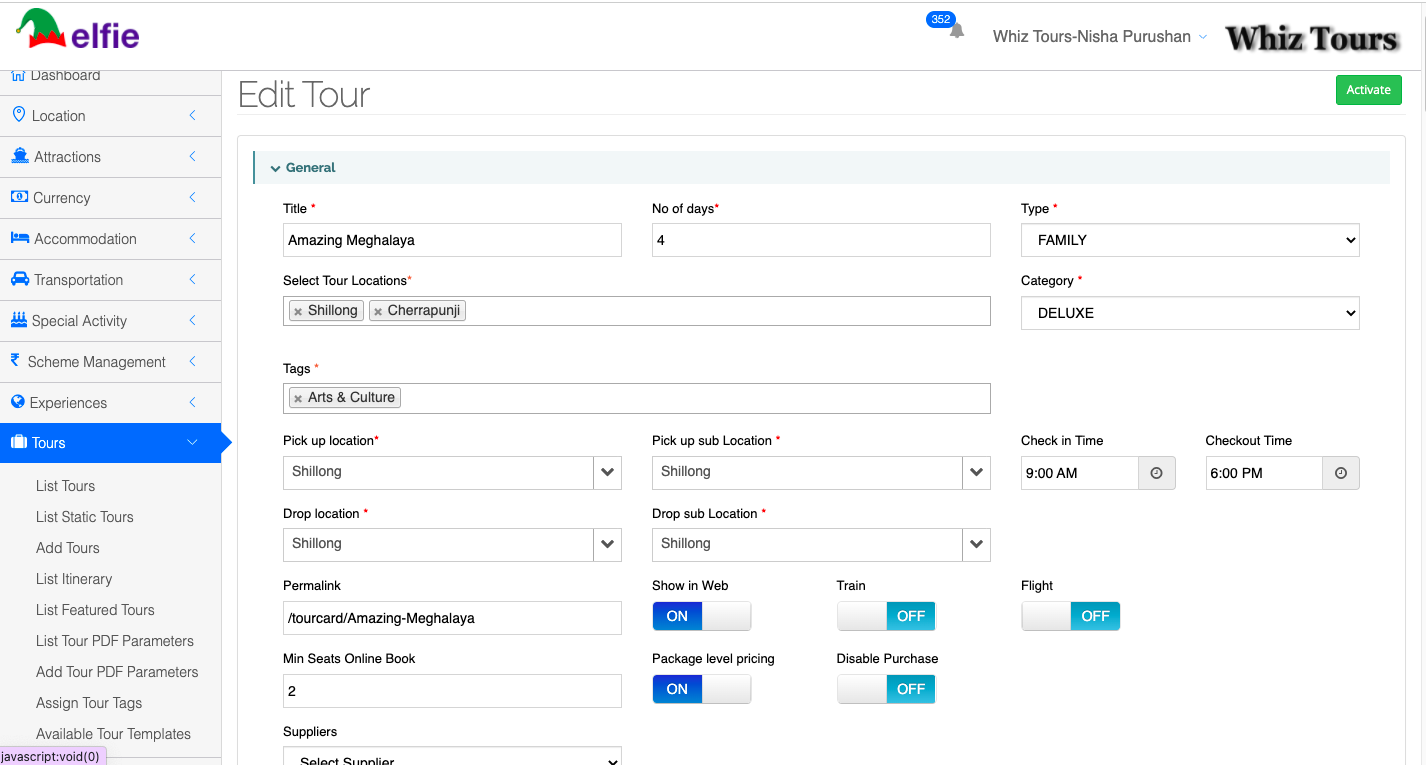Image resolution: width=1426 pixels, height=765 pixels.
Task: Click the Scheme Management rupee icon
Action: 15,360
